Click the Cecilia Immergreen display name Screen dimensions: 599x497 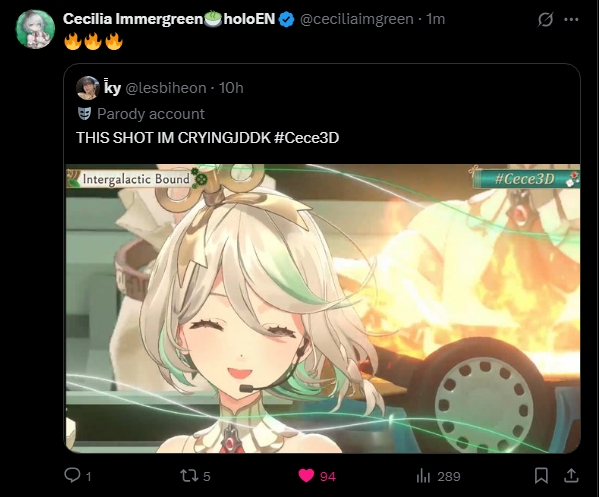tap(169, 19)
